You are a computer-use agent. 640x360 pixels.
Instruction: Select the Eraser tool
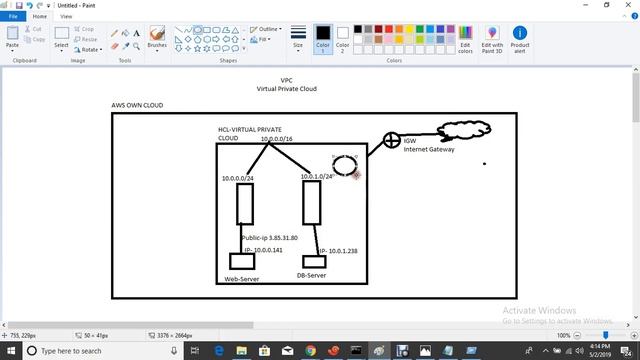point(115,47)
